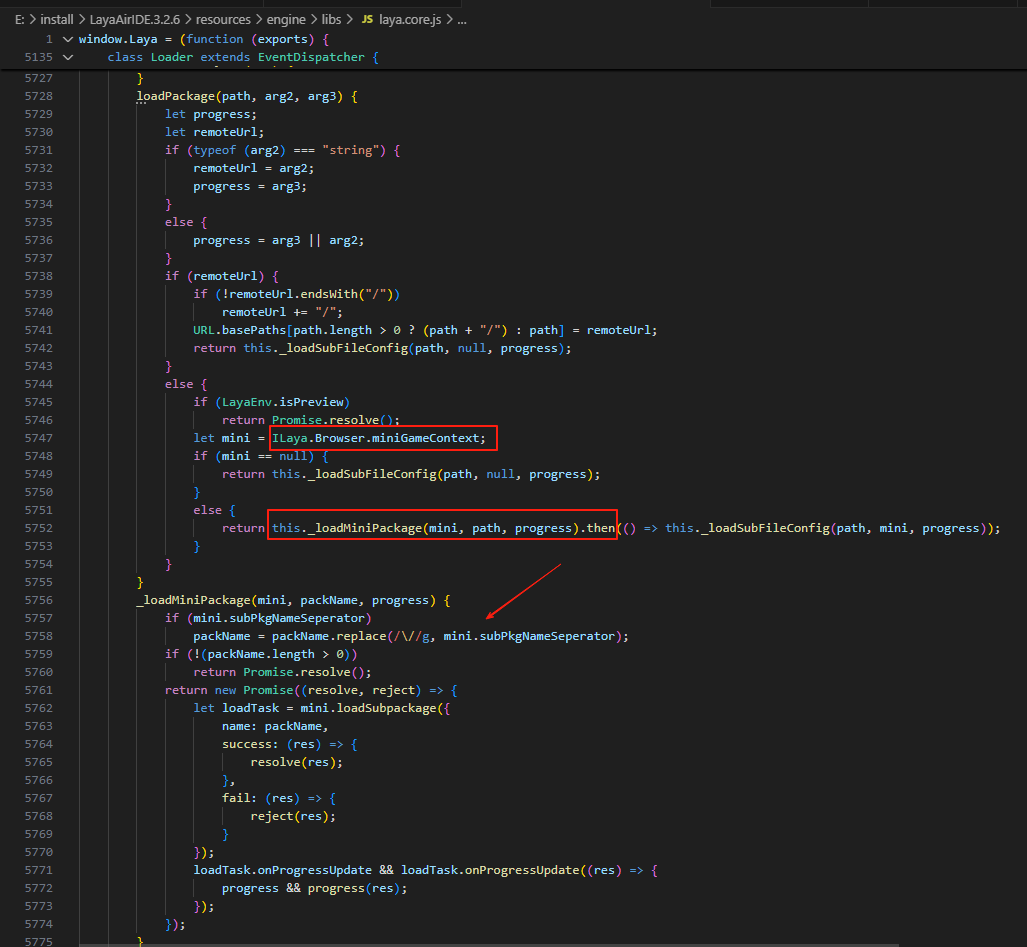Image resolution: width=1027 pixels, height=947 pixels.
Task: Click the .then call on line 5752
Action: click(x=597, y=529)
